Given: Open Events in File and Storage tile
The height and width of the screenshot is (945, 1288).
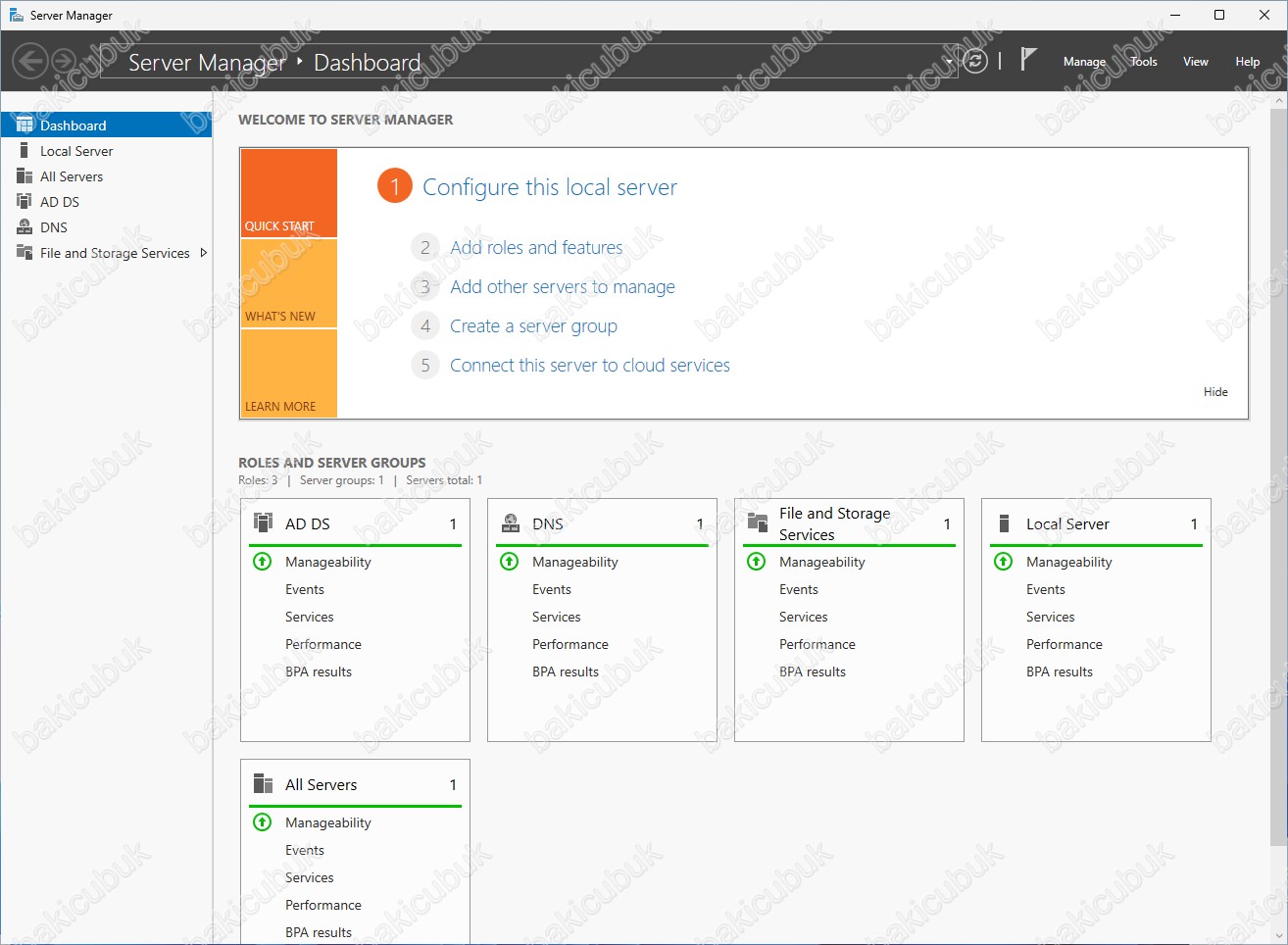Looking at the screenshot, I should point(799,589).
